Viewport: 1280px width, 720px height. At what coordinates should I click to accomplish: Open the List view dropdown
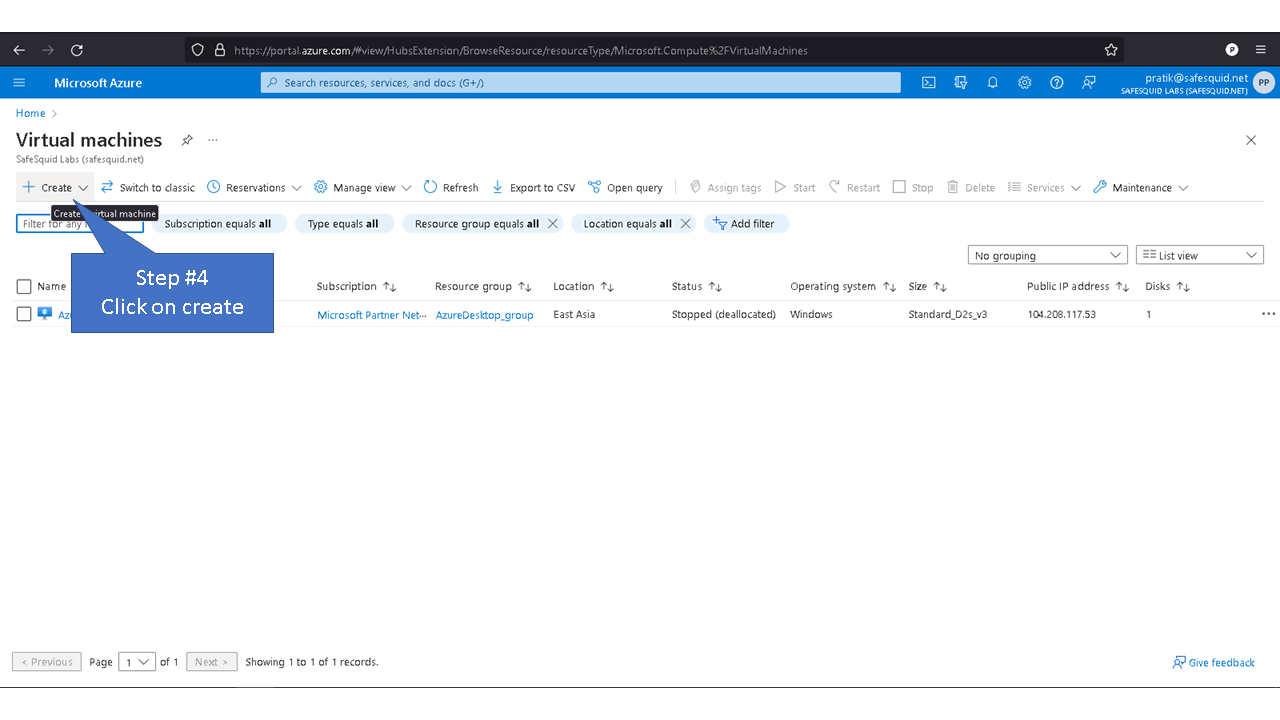coord(1199,256)
